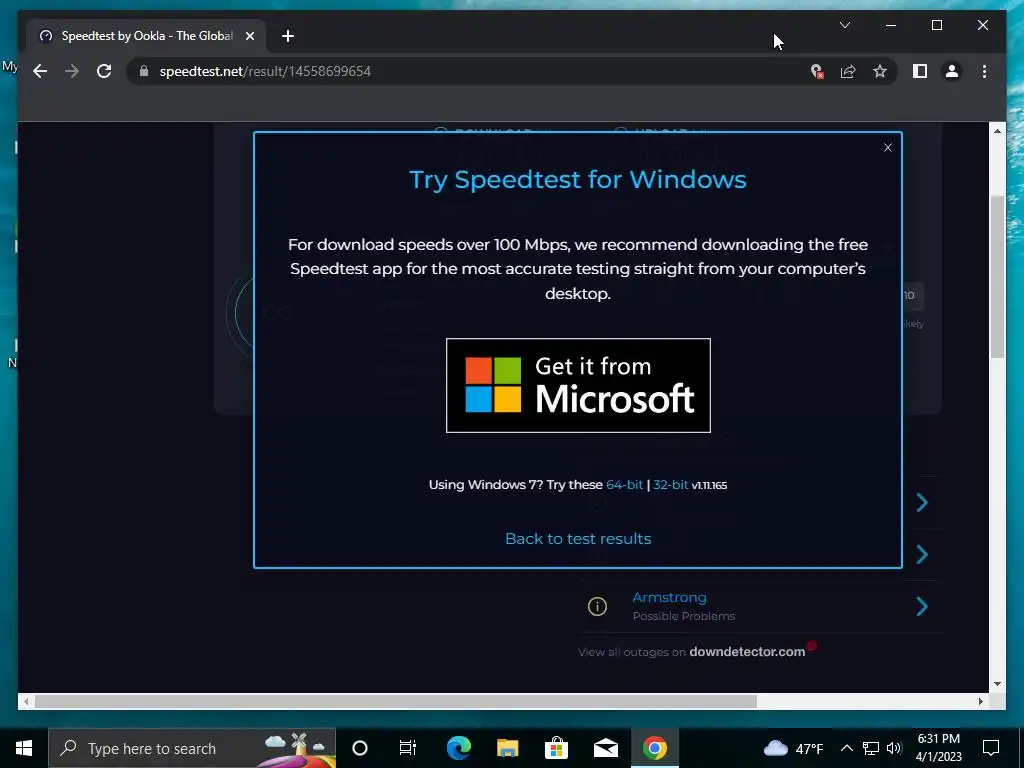1024x768 pixels.
Task: Open Task View on the taskbar
Action: click(x=408, y=748)
